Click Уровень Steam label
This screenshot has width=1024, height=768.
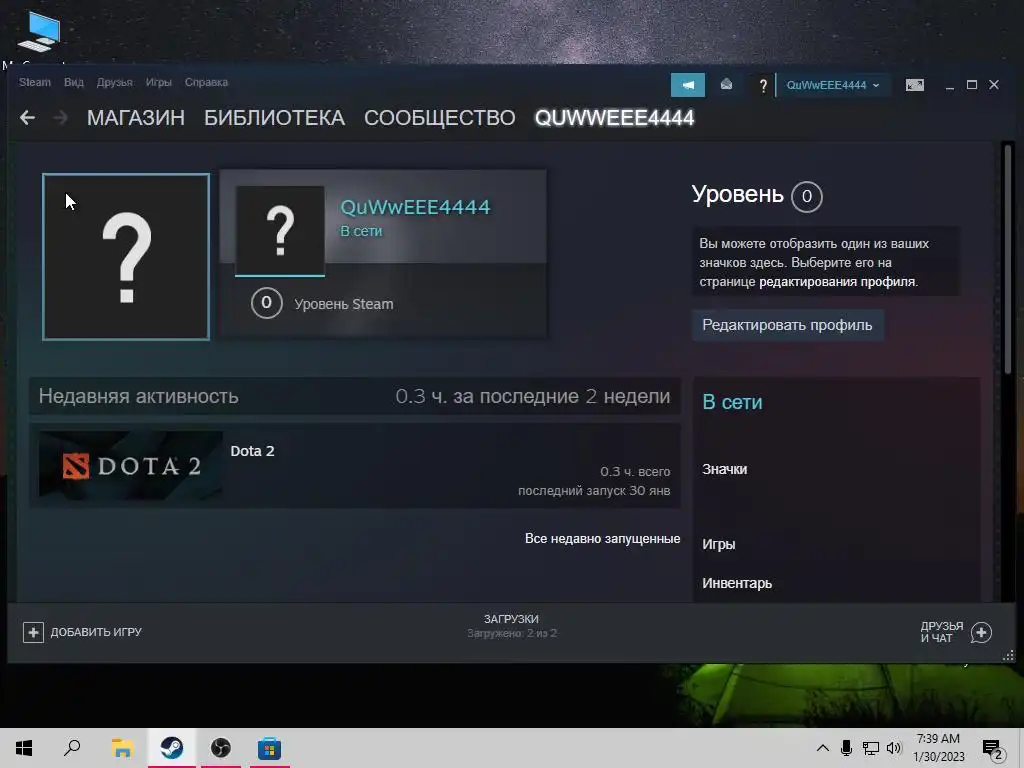pyautogui.click(x=344, y=304)
